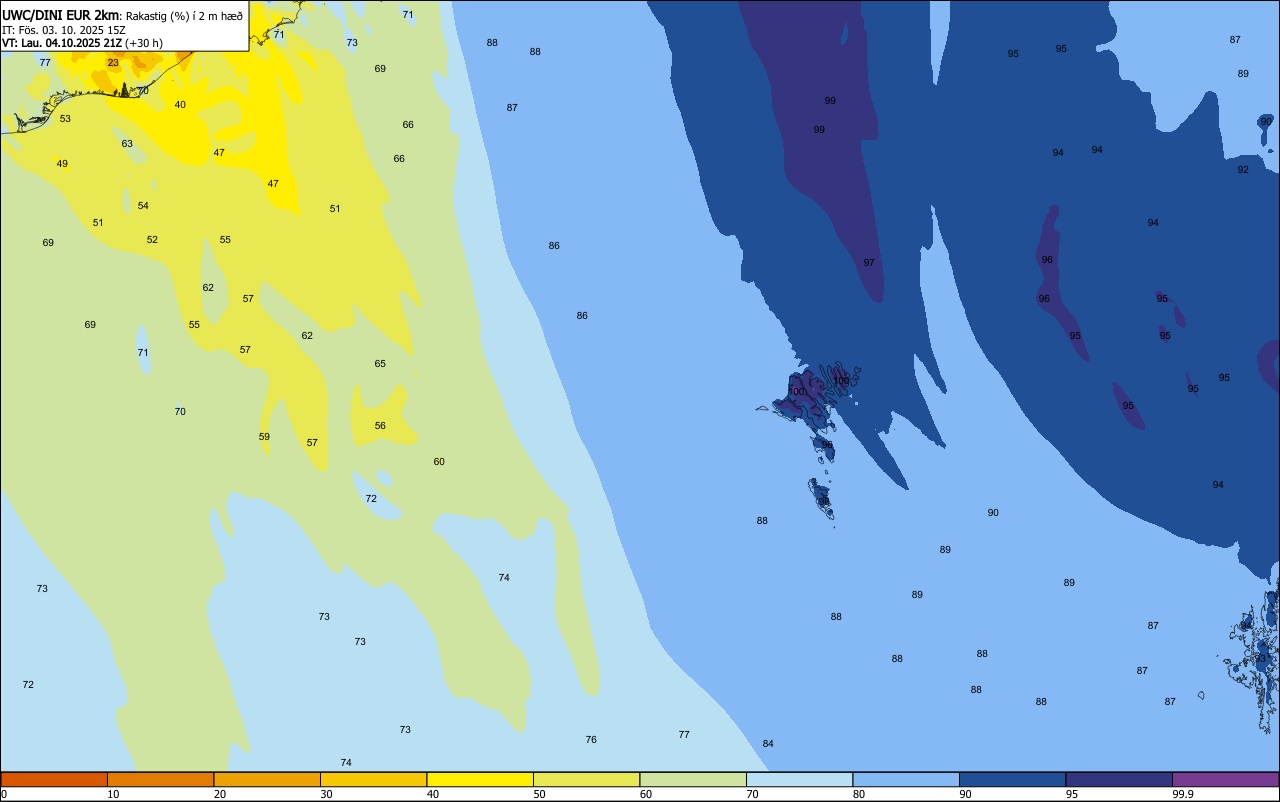Click the map value 76 near the bottom
The width and height of the screenshot is (1280, 802).
(x=591, y=739)
